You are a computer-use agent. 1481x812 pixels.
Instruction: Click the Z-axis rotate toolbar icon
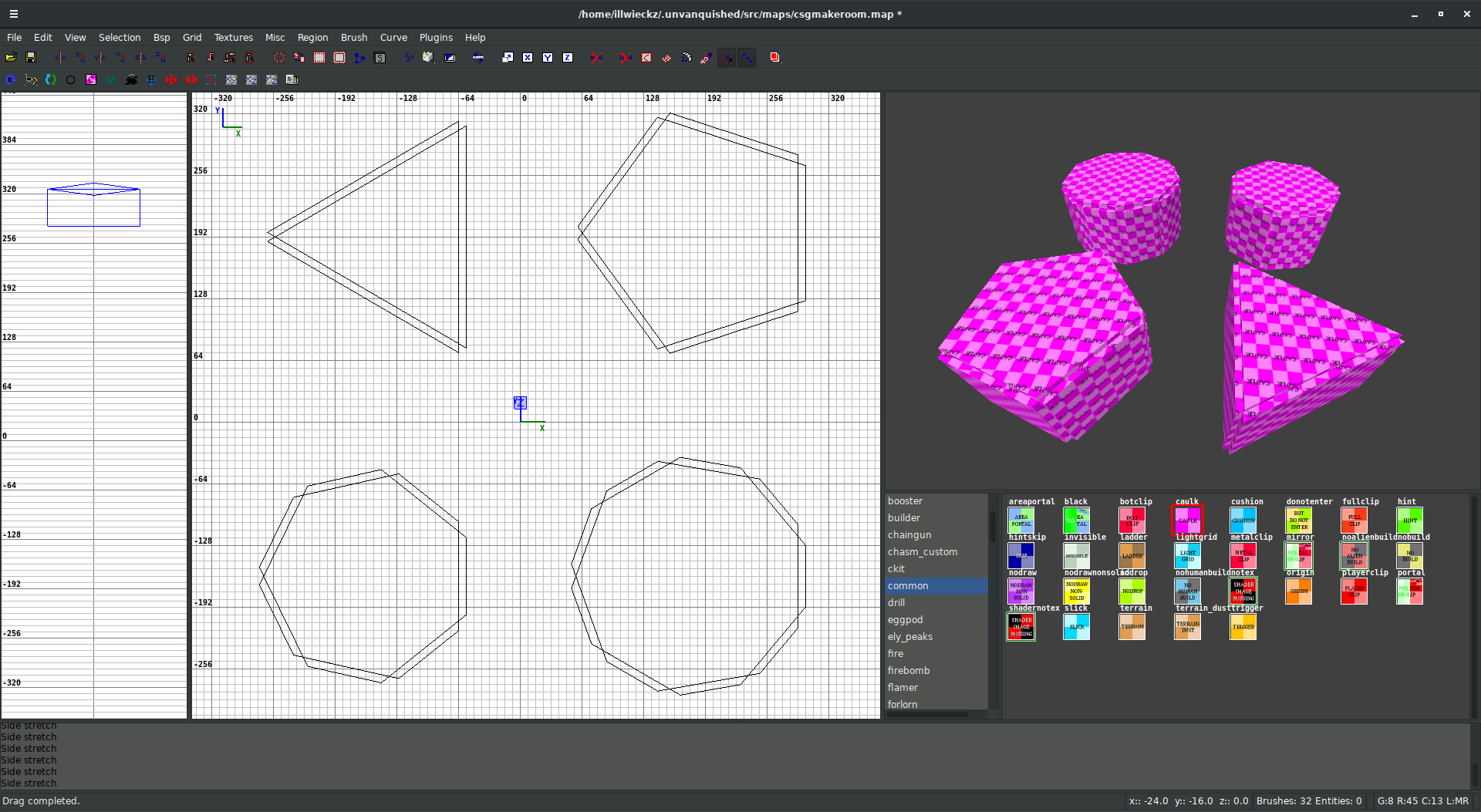[160, 58]
